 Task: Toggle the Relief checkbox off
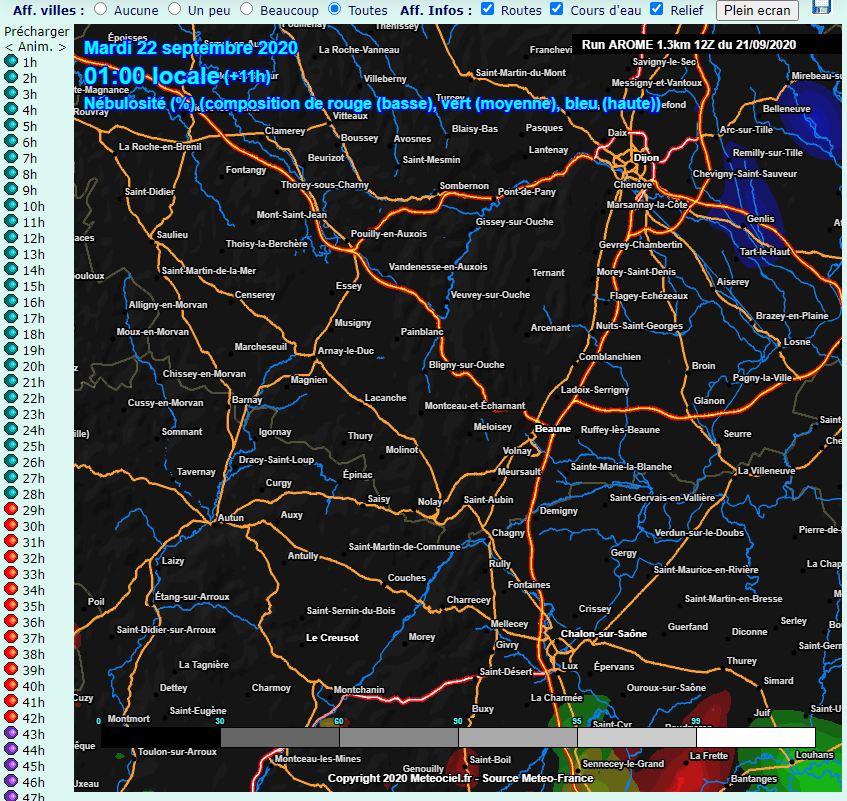[657, 9]
